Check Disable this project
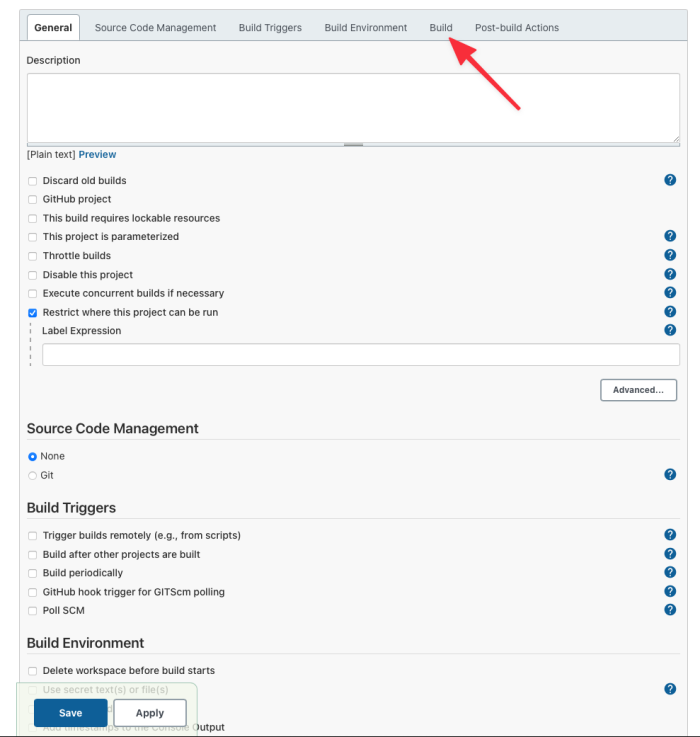This screenshot has height=737, width=700. (32, 275)
